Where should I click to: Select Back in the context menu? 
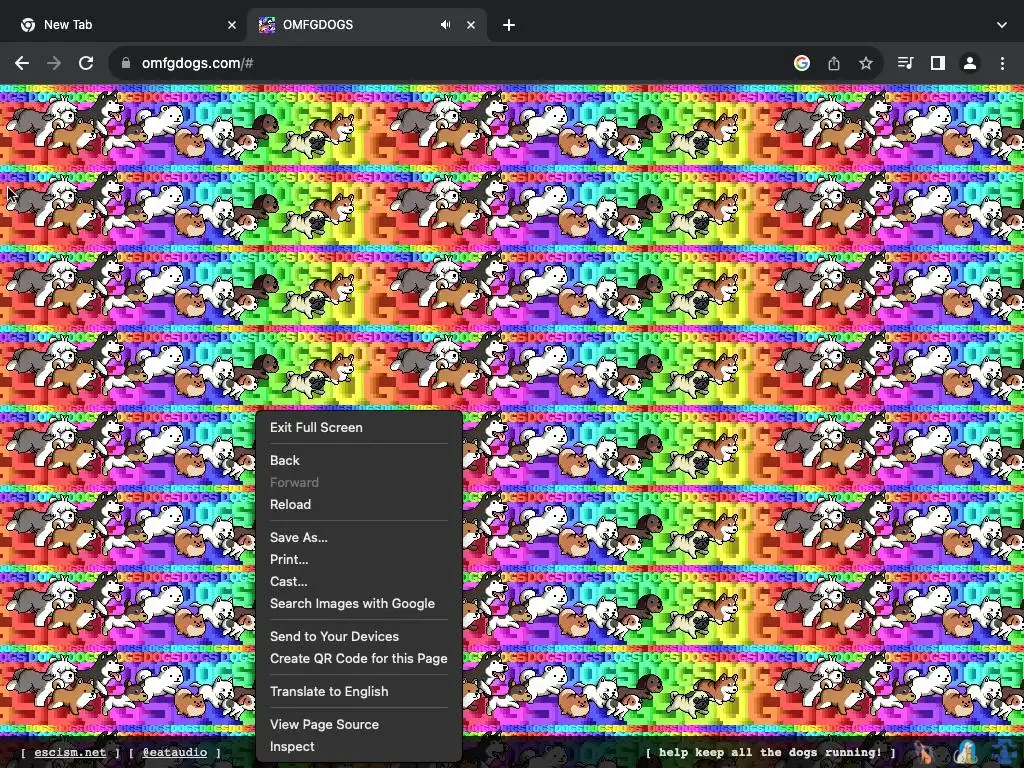coord(359,460)
